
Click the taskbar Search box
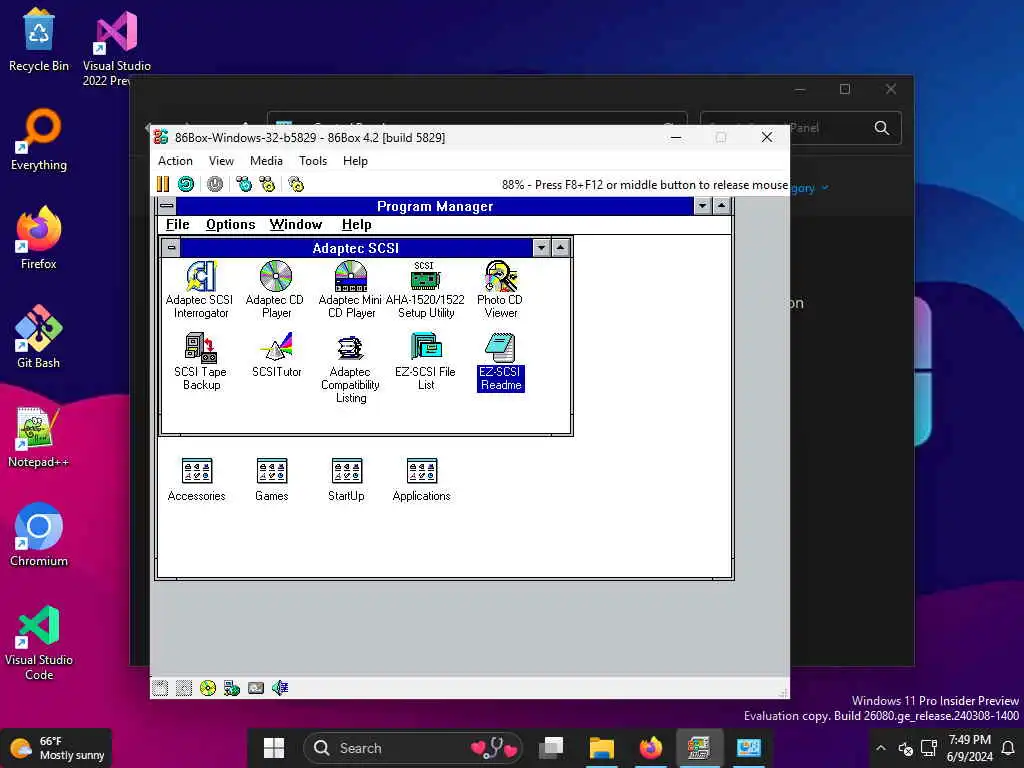point(413,748)
